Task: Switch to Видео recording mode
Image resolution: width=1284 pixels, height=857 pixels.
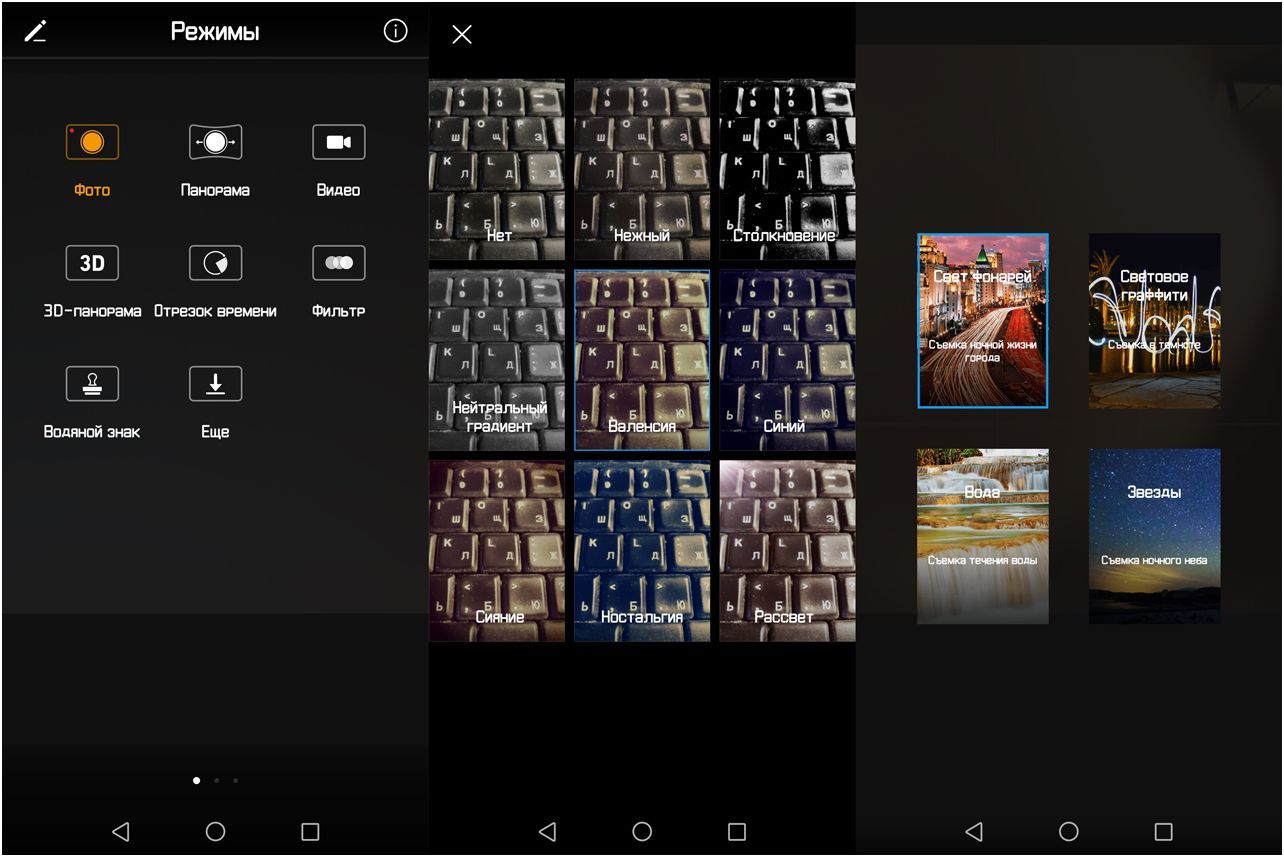Action: (x=338, y=142)
